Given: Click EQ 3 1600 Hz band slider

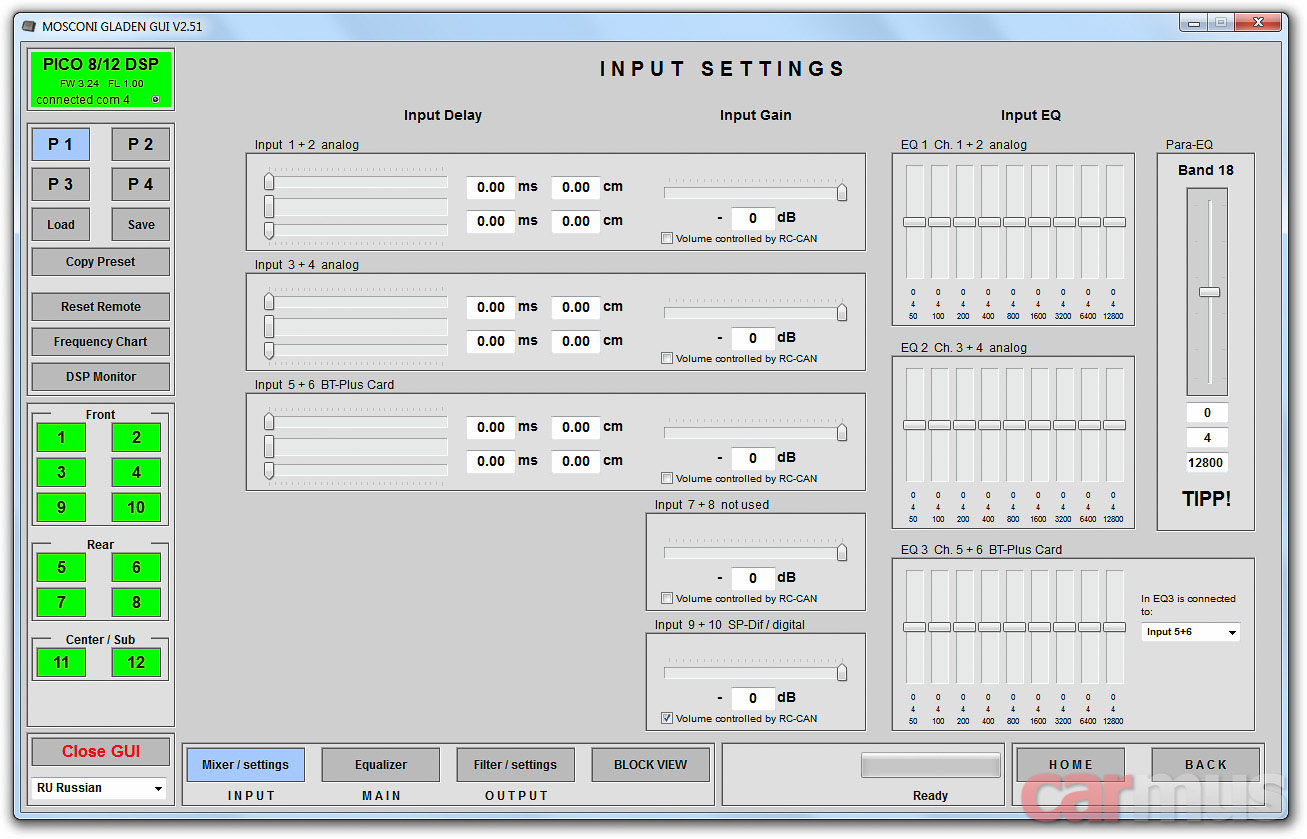Looking at the screenshot, I should (x=1039, y=627).
